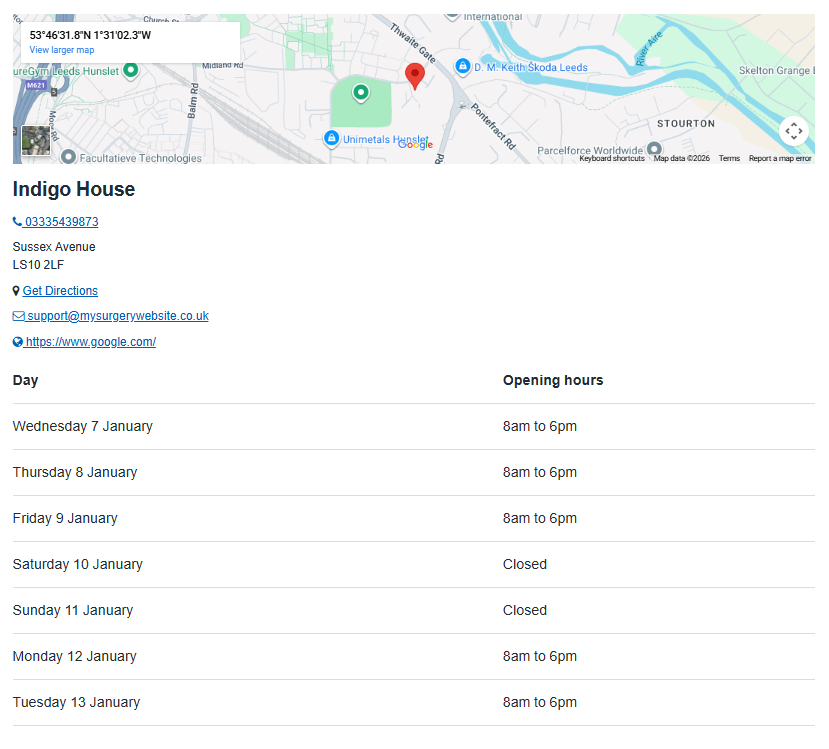Click Keyboard shortcuts on the map

[x=612, y=158]
